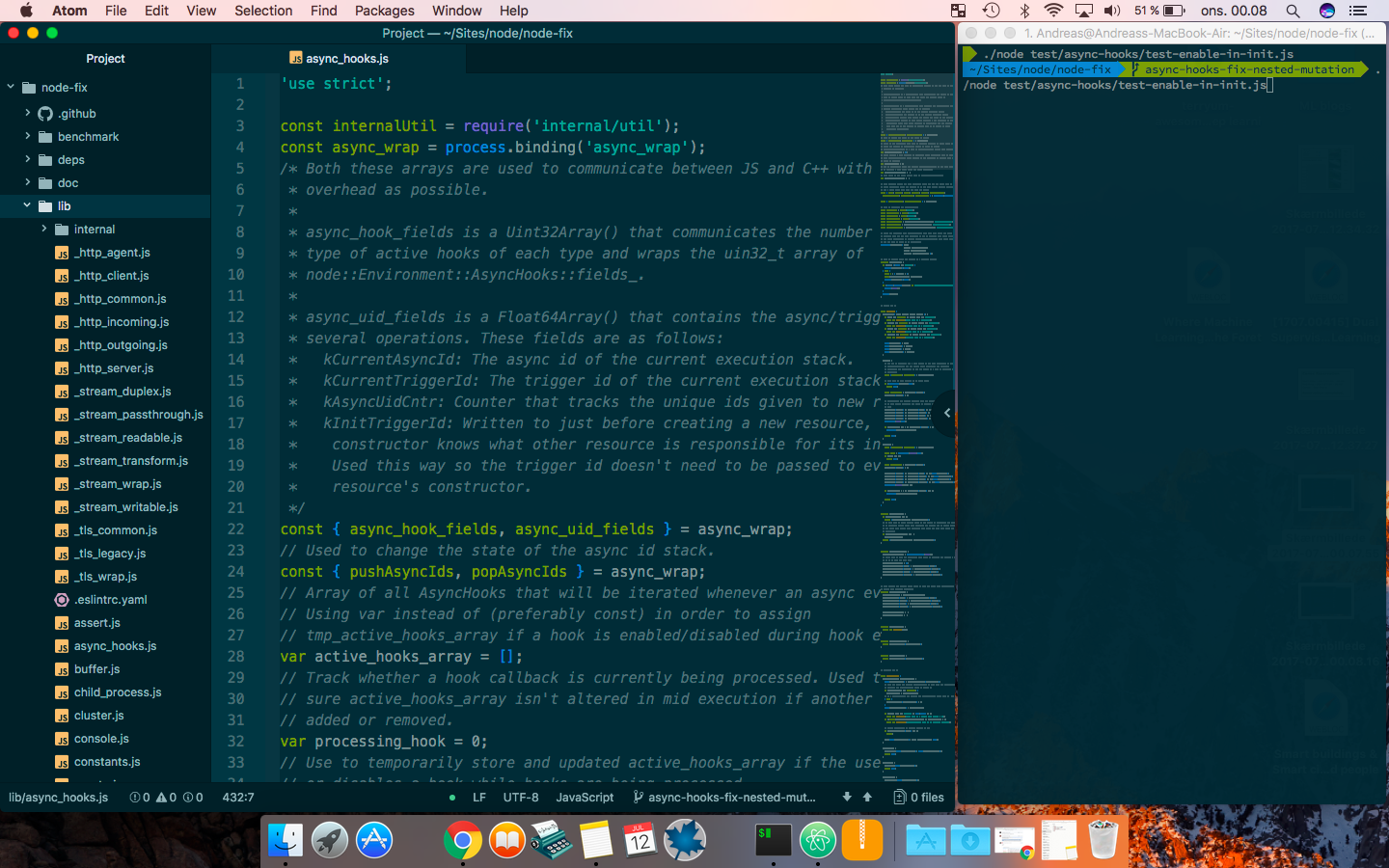Open Spotlight search in the menu bar
Screen dimensions: 1389x868
(x=1293, y=11)
